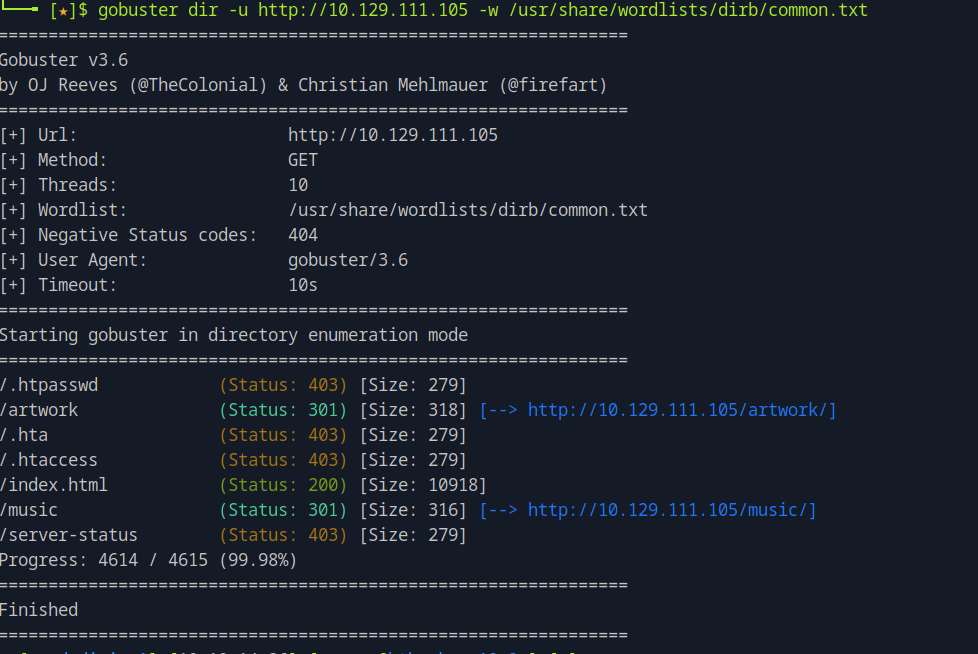Screen dimensions: 978x654
Task: Select the Wordlist value in the settings block
Action: (x=467, y=210)
